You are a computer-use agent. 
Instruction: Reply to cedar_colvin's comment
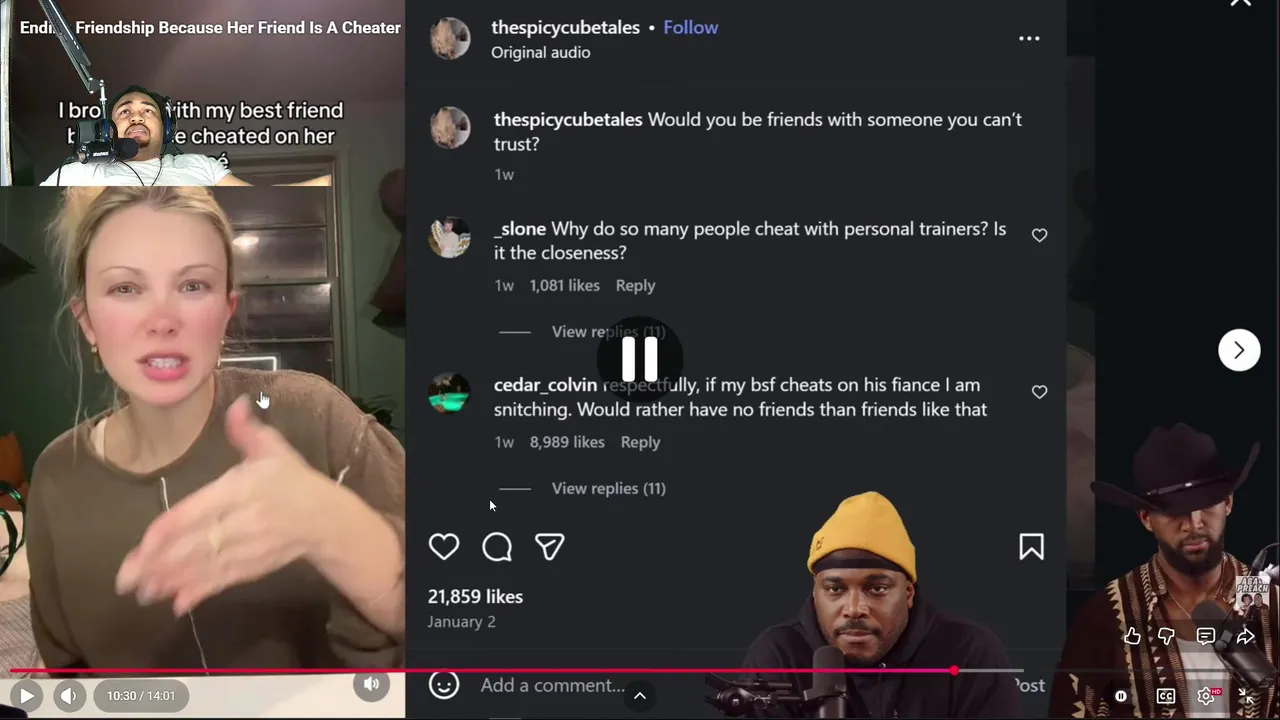pos(640,442)
